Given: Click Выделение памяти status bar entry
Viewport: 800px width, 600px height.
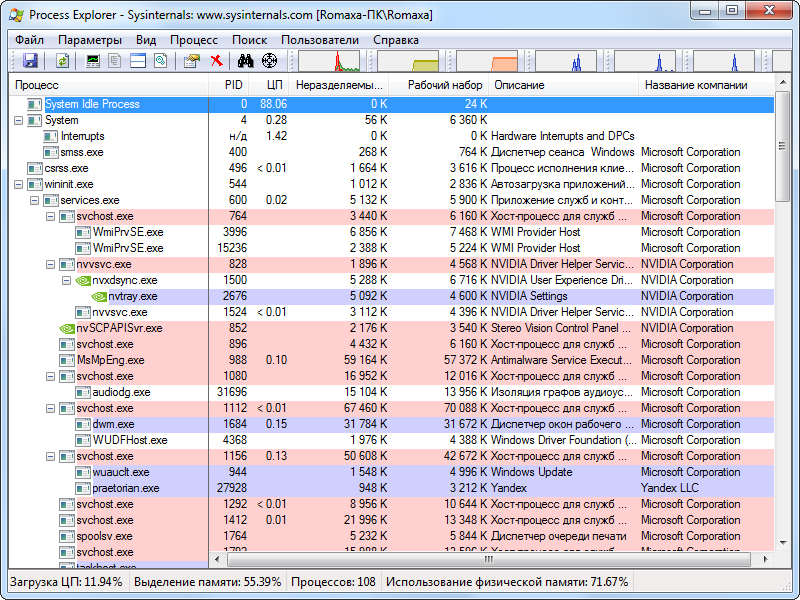Looking at the screenshot, I should point(207,582).
